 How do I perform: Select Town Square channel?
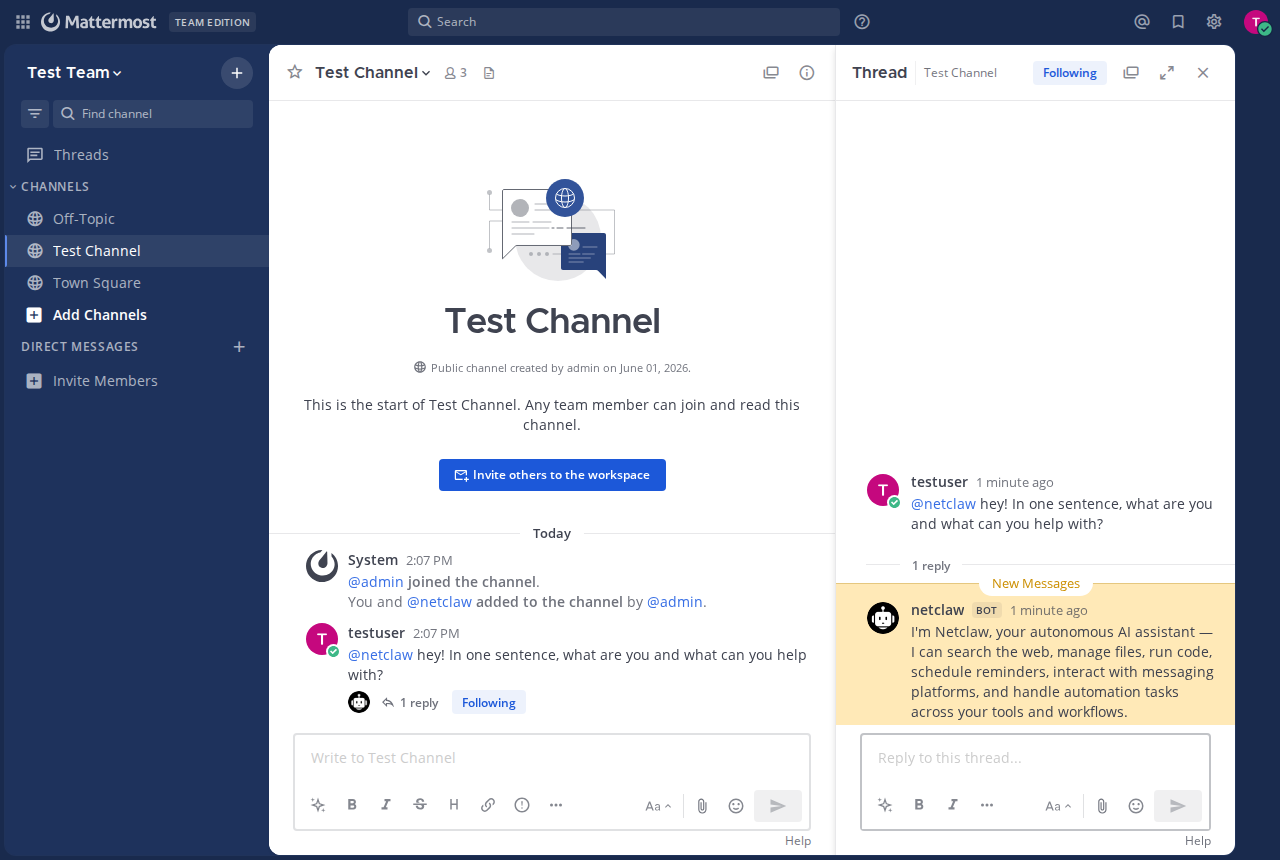pos(136,283)
